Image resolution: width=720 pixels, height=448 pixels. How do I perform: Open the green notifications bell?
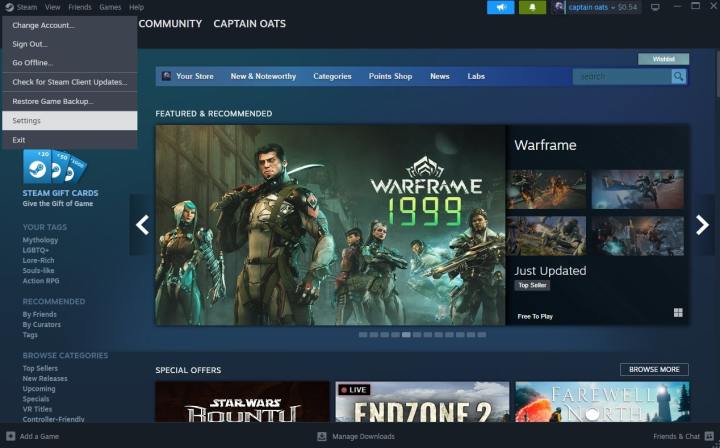(531, 7)
